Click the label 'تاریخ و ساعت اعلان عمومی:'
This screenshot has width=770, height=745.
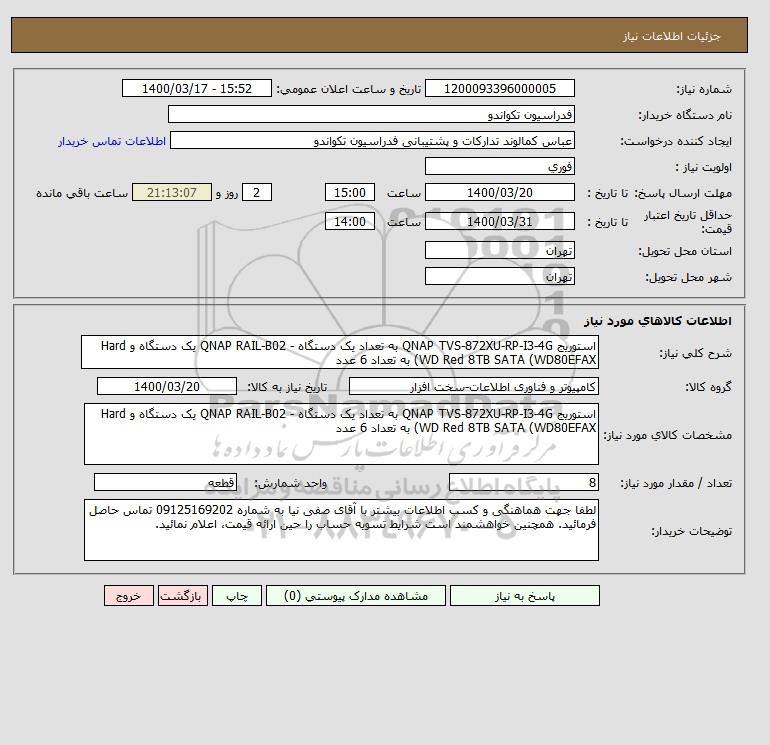click(x=349, y=89)
